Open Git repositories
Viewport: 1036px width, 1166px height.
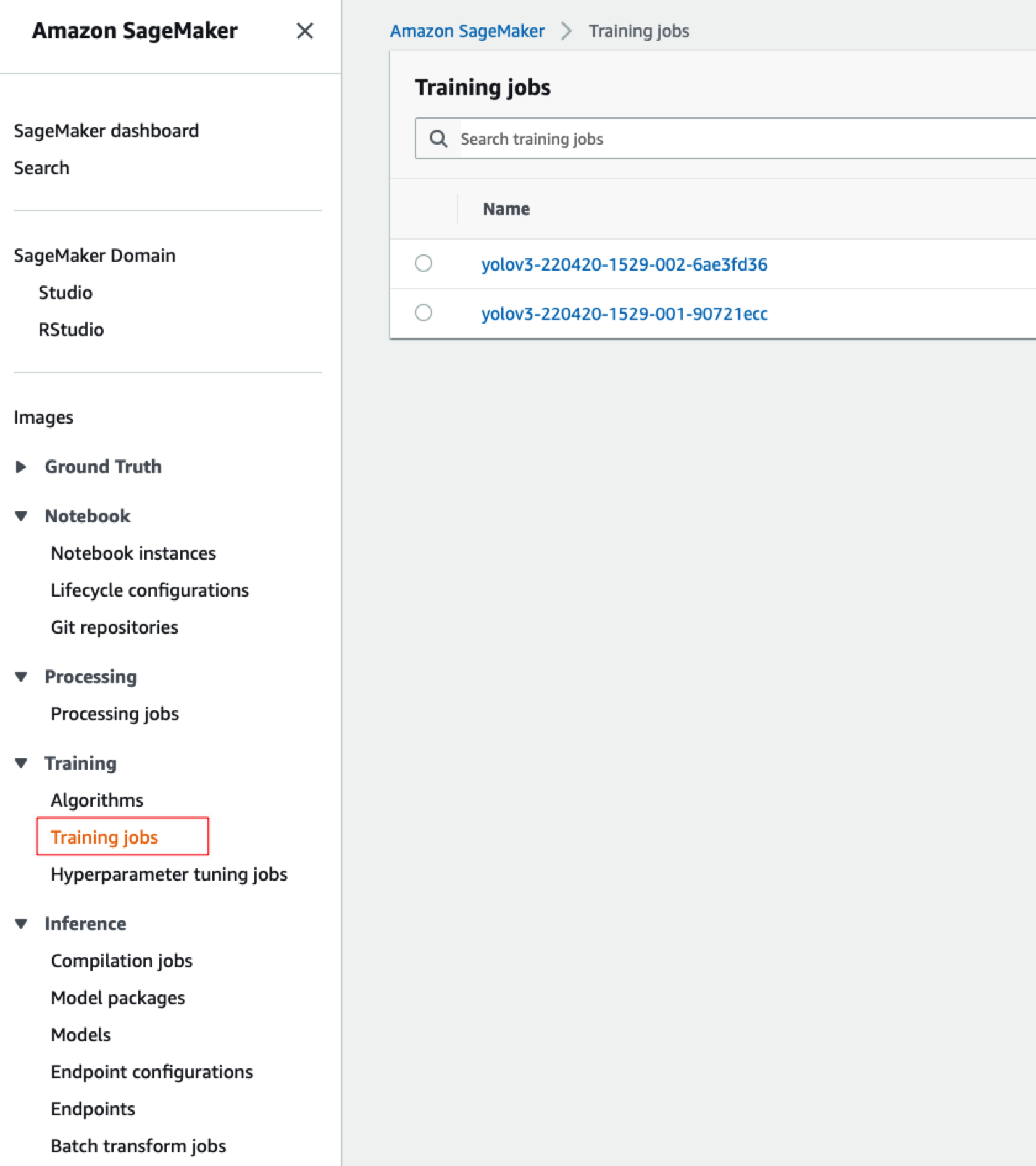click(114, 627)
